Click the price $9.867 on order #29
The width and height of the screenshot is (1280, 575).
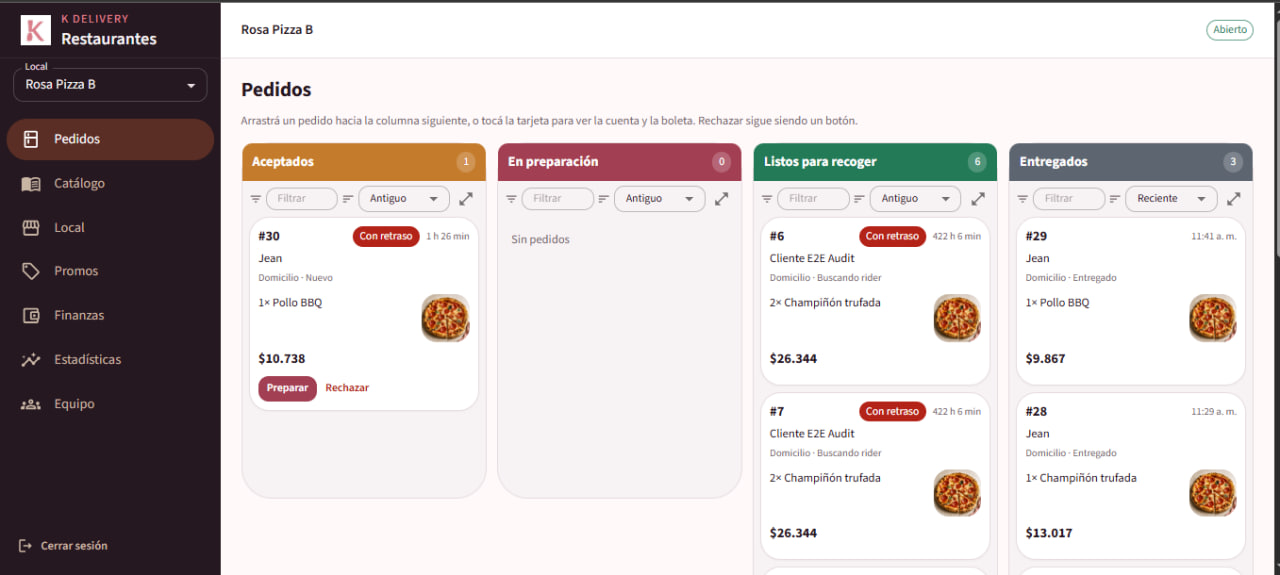tap(1046, 359)
